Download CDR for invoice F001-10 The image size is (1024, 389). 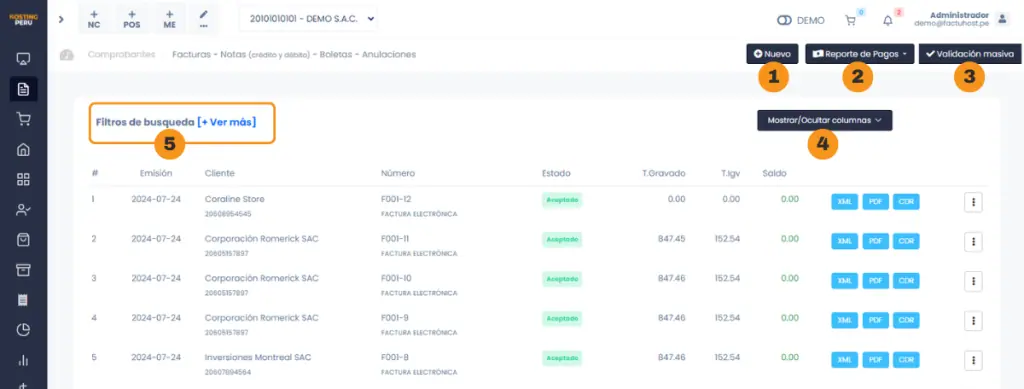pos(906,281)
